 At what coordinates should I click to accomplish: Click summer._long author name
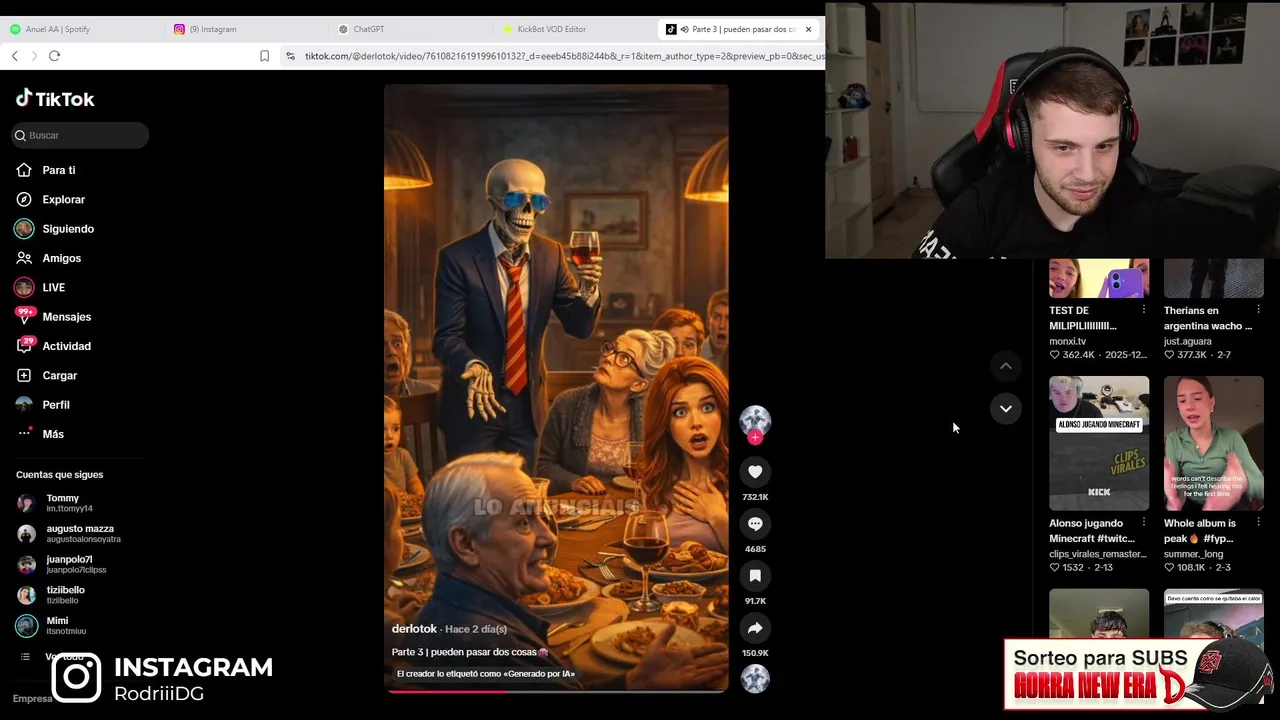coord(1193,554)
